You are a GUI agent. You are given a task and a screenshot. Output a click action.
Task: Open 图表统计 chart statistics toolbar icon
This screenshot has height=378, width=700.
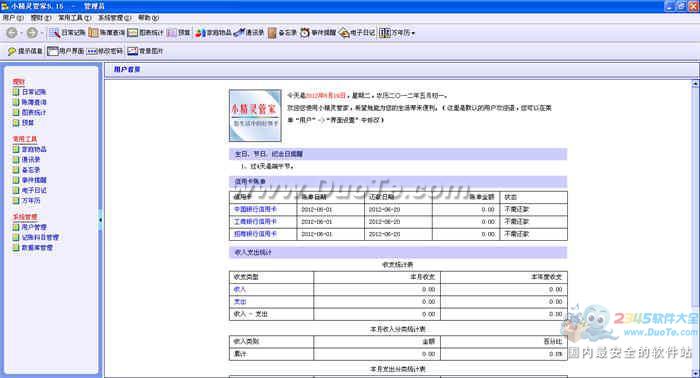click(146, 33)
